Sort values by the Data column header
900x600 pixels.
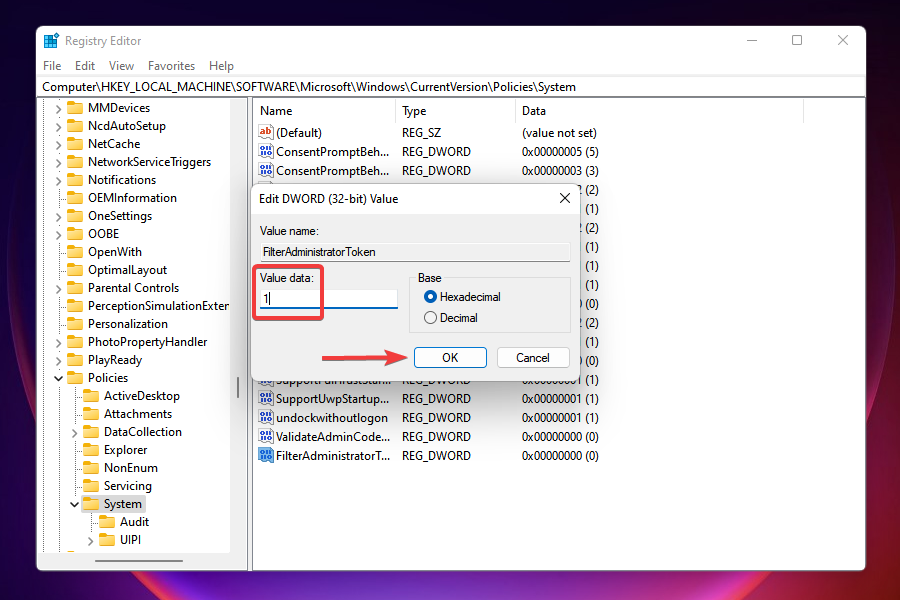660,111
